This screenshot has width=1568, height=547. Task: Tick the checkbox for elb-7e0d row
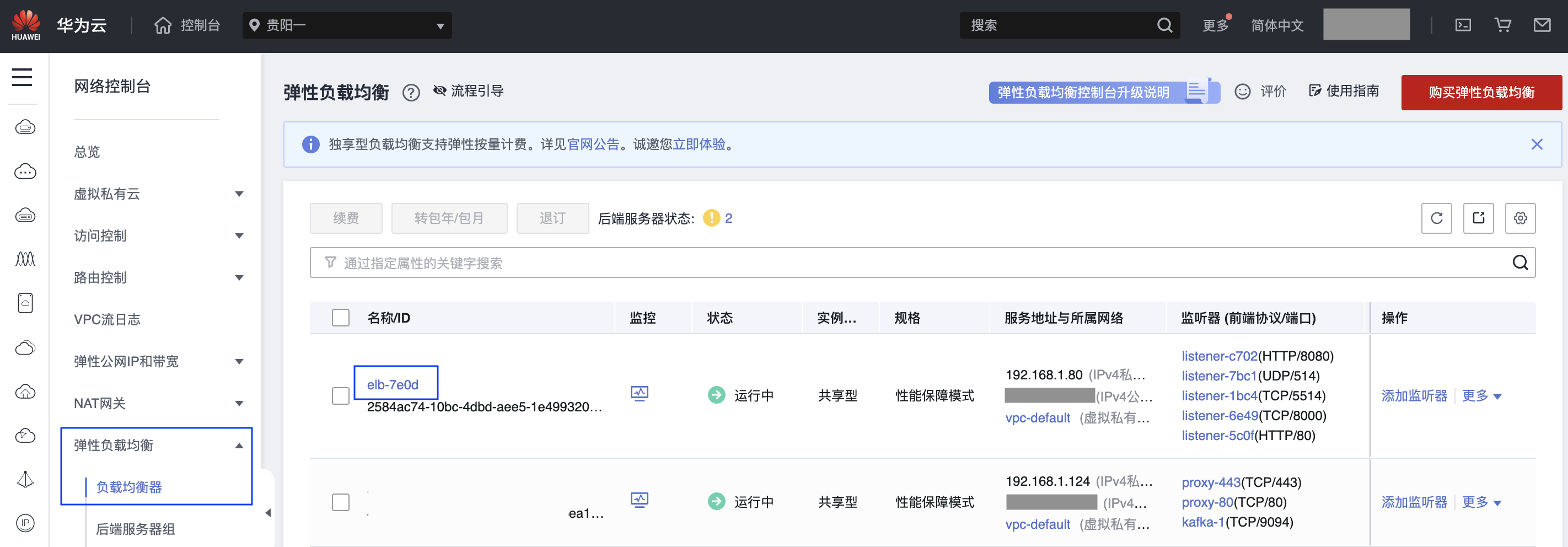point(341,396)
